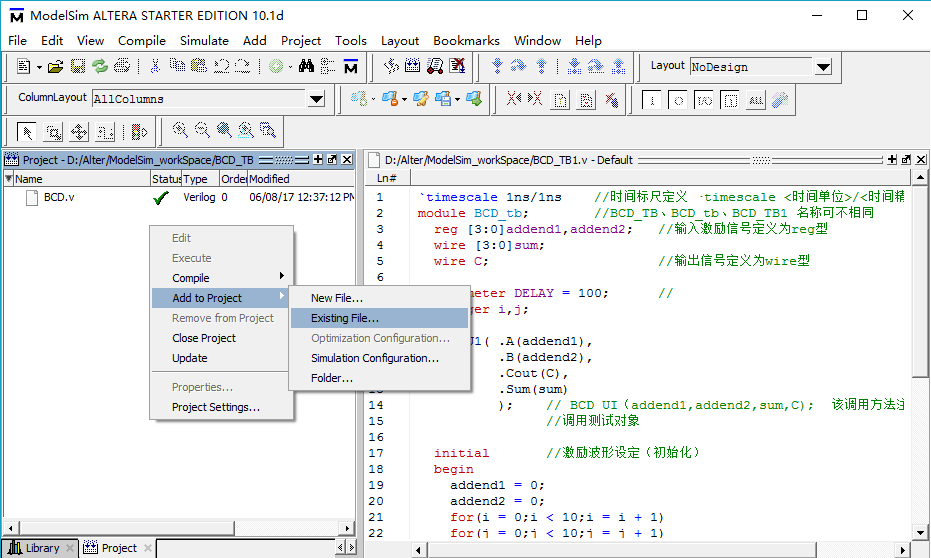The image size is (931, 558).
Task: Expand the Compile submenu in context menu
Action: click(x=223, y=278)
